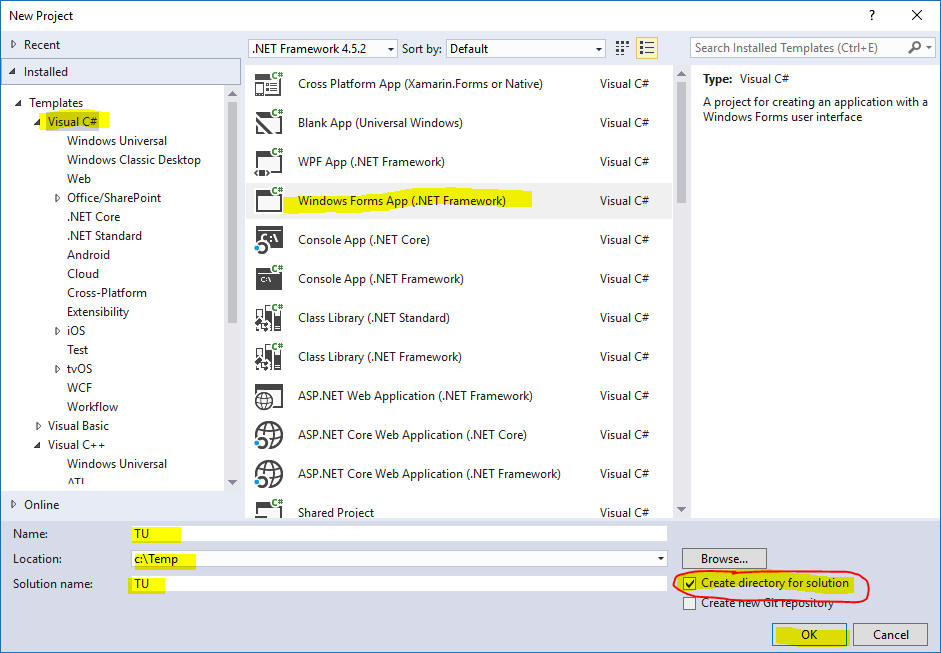Switch to medium icons list view

tap(647, 48)
